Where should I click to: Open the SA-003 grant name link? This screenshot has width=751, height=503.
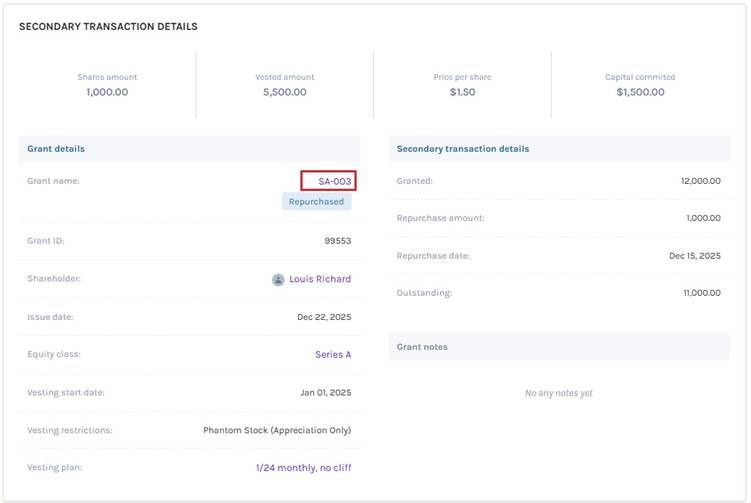pos(334,181)
